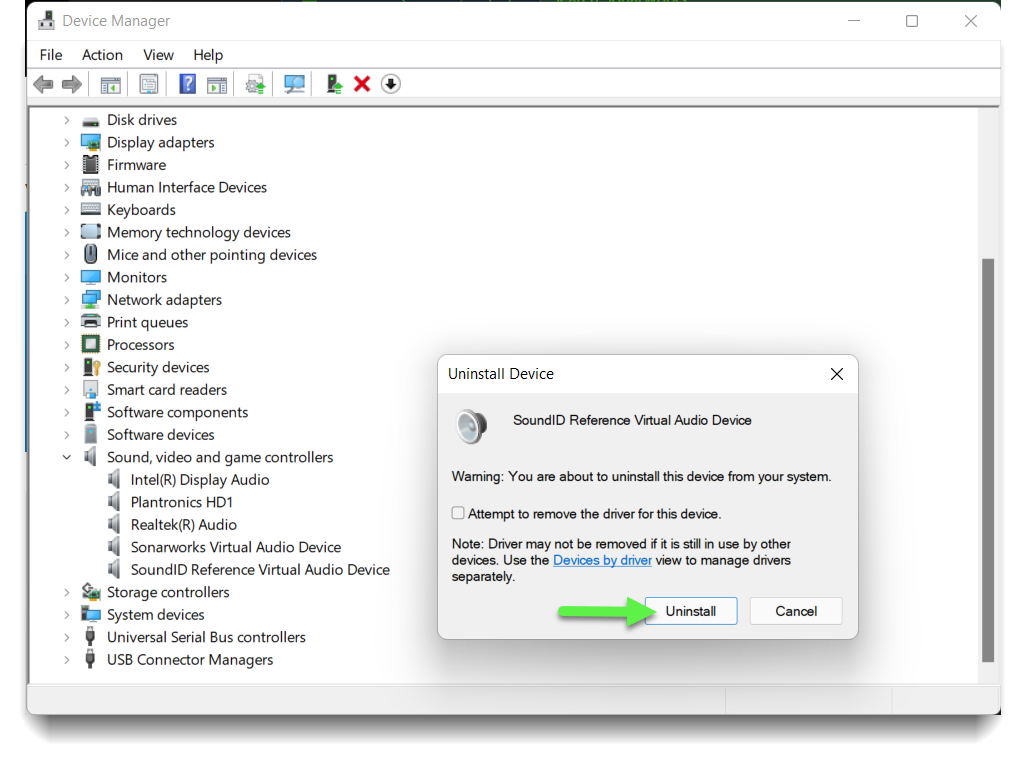Image resolution: width=1026 pixels, height=765 pixels.
Task: Click the USB Connector Managers icon
Action: click(90, 659)
